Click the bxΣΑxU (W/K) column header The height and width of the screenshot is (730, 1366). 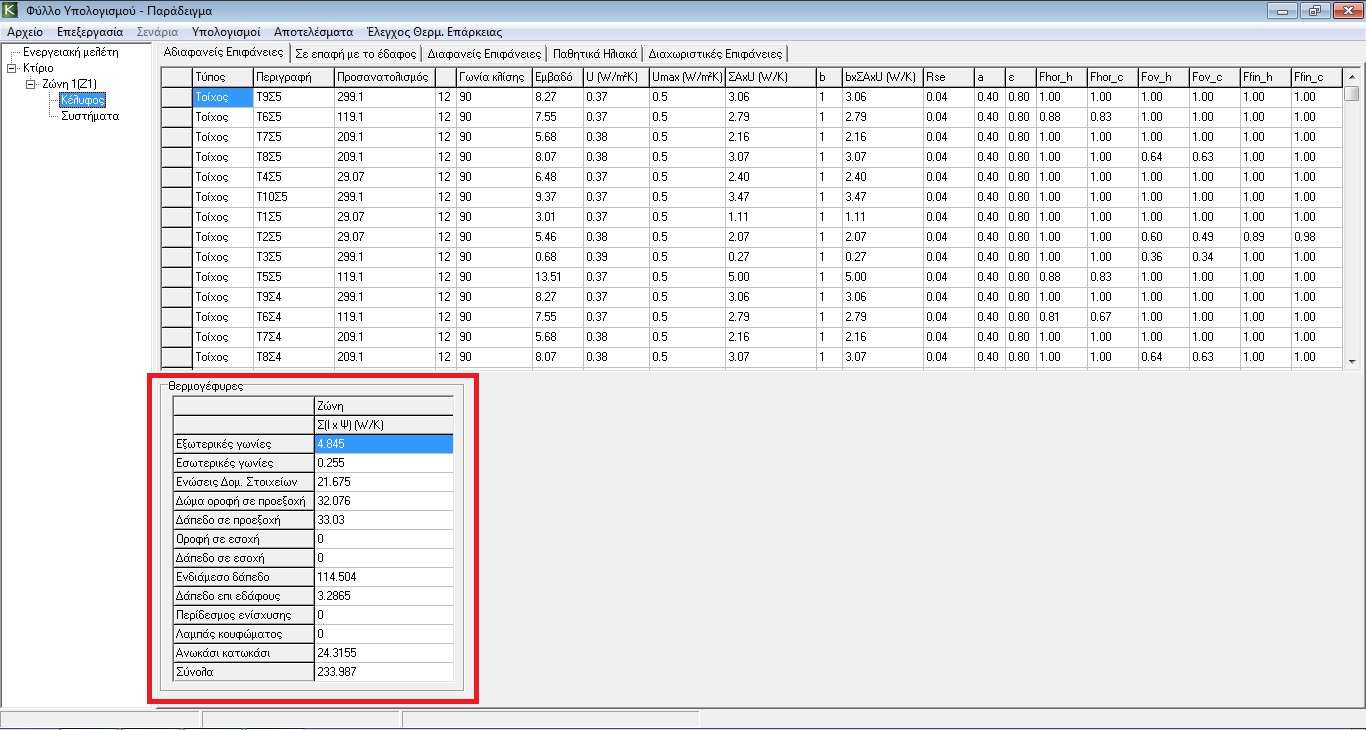coord(883,77)
